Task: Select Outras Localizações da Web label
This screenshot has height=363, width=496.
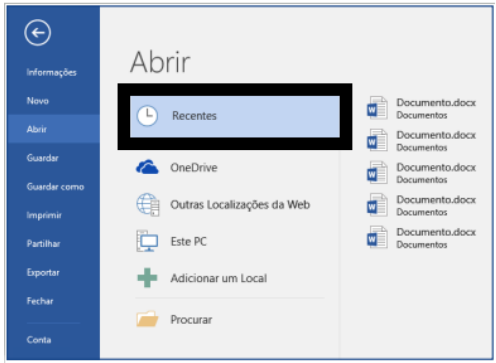Action: [x=240, y=204]
